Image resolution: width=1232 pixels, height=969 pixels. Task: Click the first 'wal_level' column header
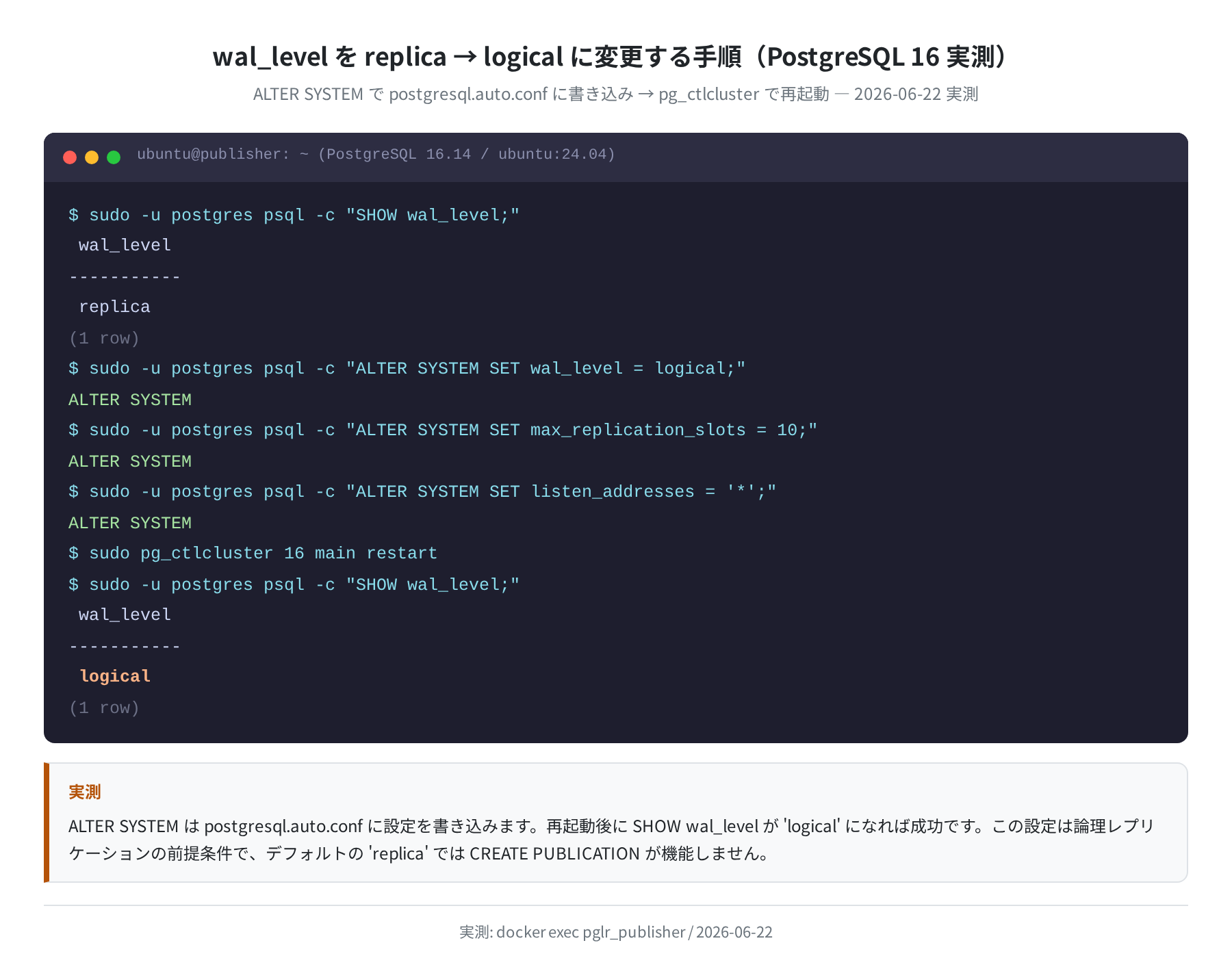click(125, 245)
